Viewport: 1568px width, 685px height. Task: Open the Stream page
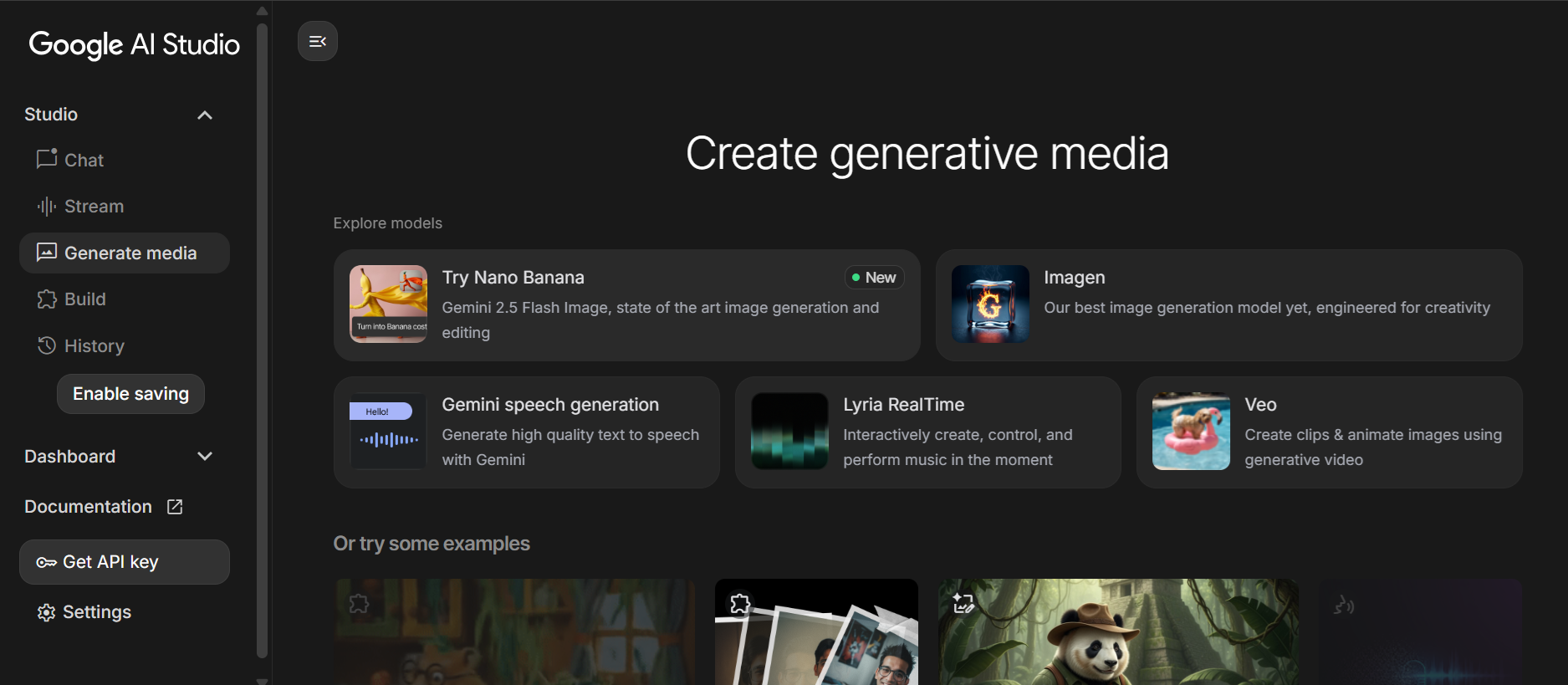point(125,207)
